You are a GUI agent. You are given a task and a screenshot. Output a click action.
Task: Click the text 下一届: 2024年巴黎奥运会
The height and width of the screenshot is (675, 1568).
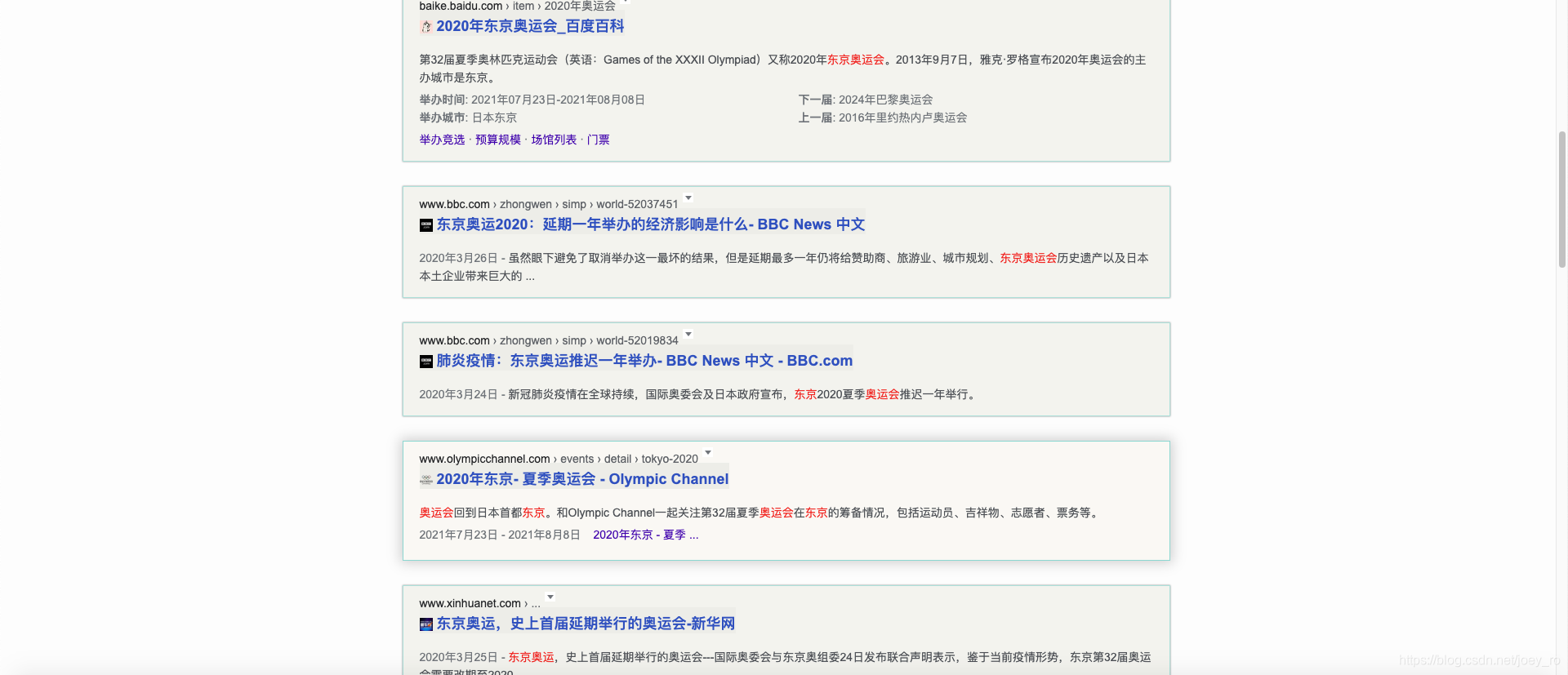click(866, 100)
